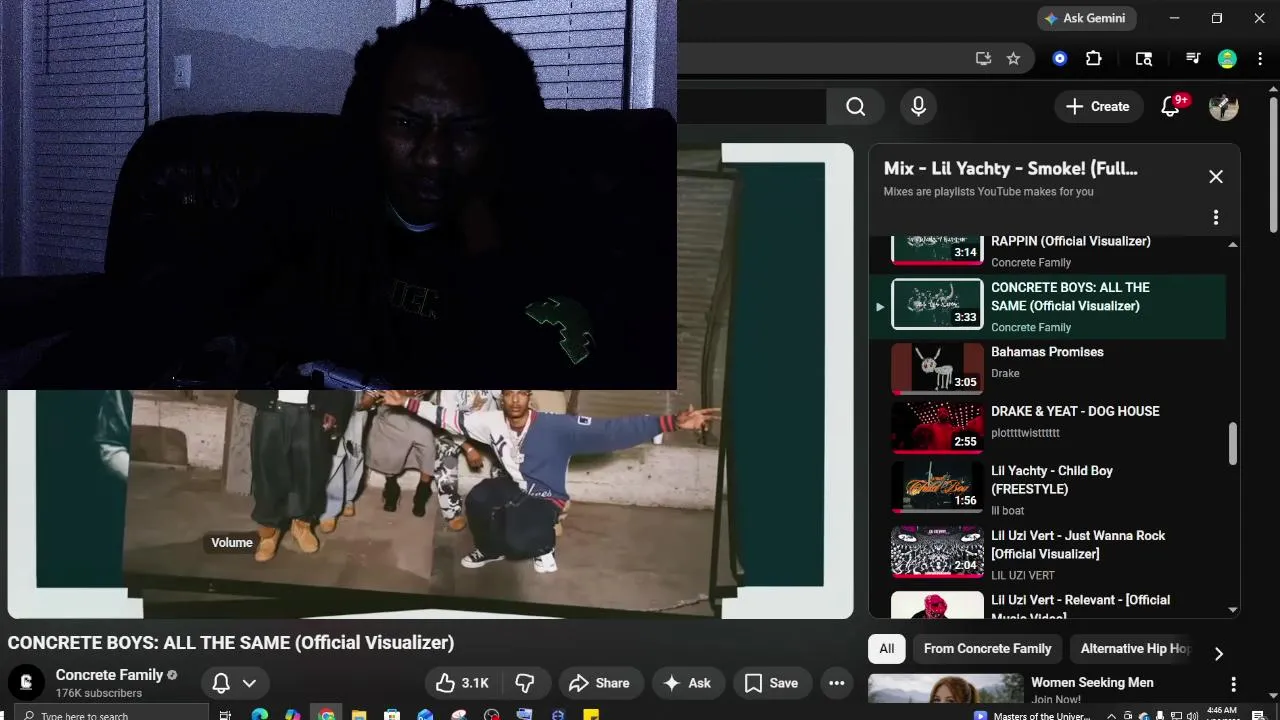This screenshot has height=720, width=1280.
Task: Save the video to playlist
Action: pos(770,683)
